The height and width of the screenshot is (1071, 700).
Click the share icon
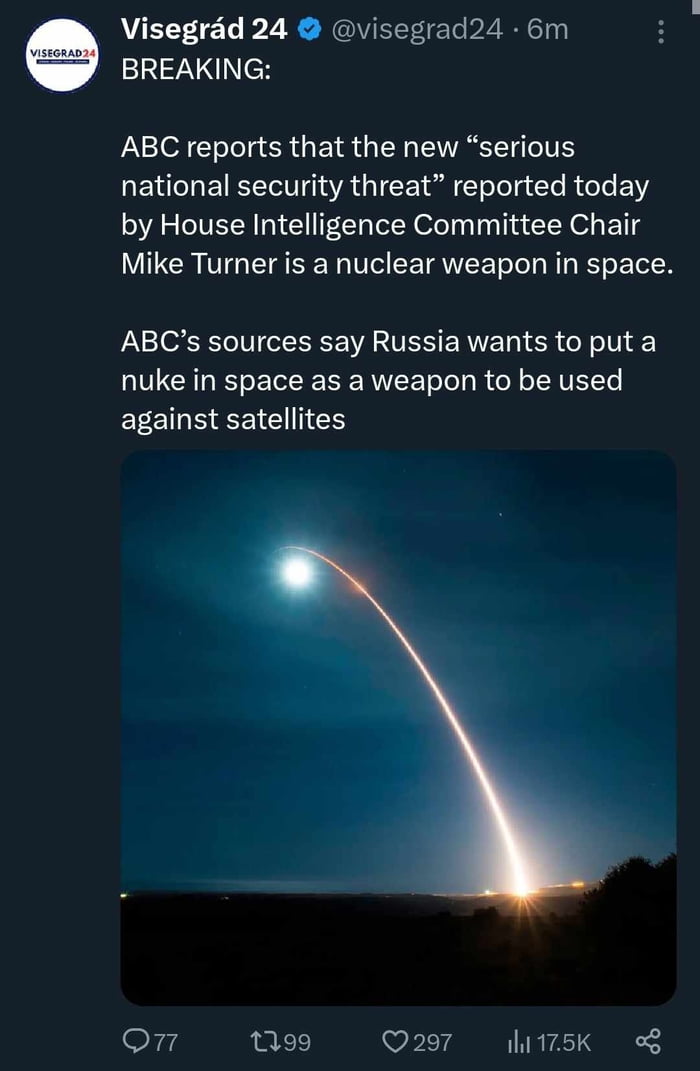point(649,1042)
